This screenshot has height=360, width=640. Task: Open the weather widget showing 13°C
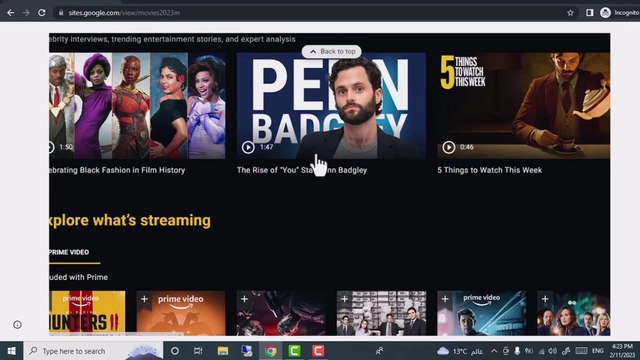[460, 351]
